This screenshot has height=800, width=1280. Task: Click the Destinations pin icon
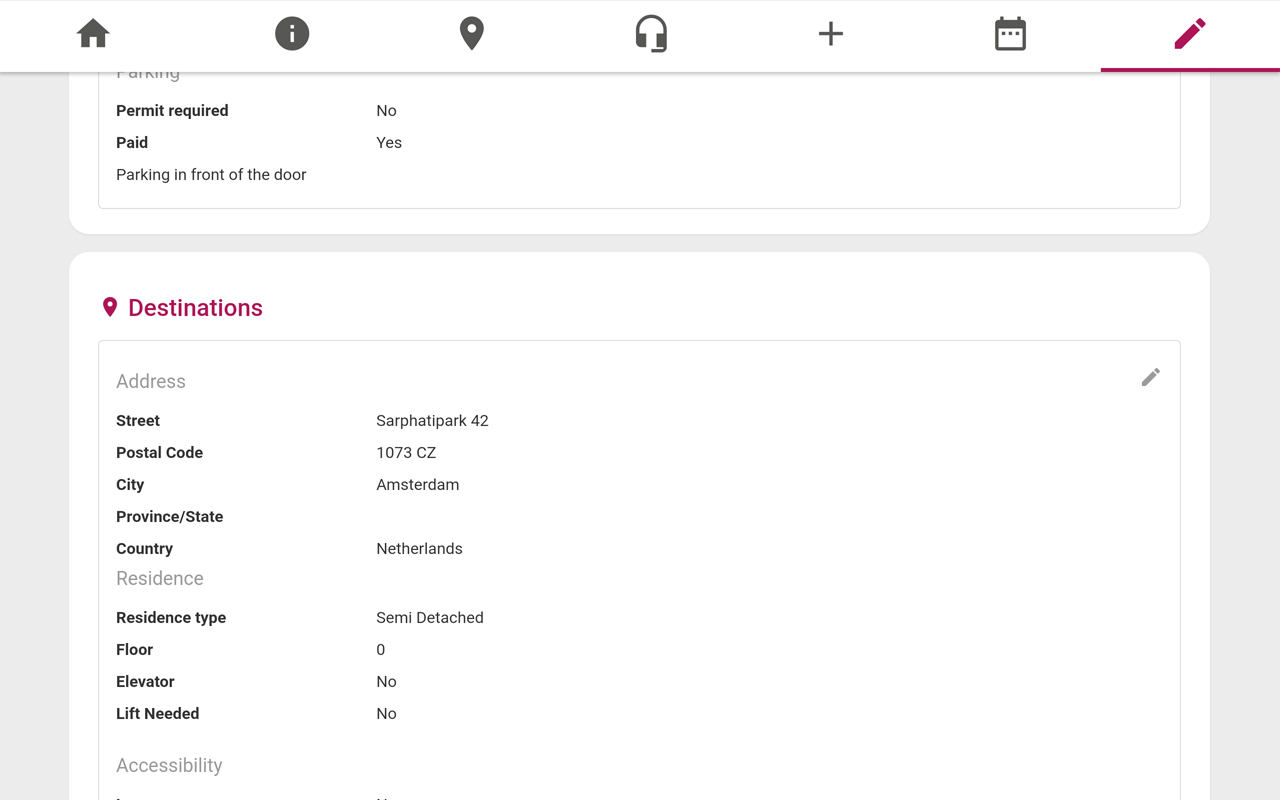coord(110,308)
